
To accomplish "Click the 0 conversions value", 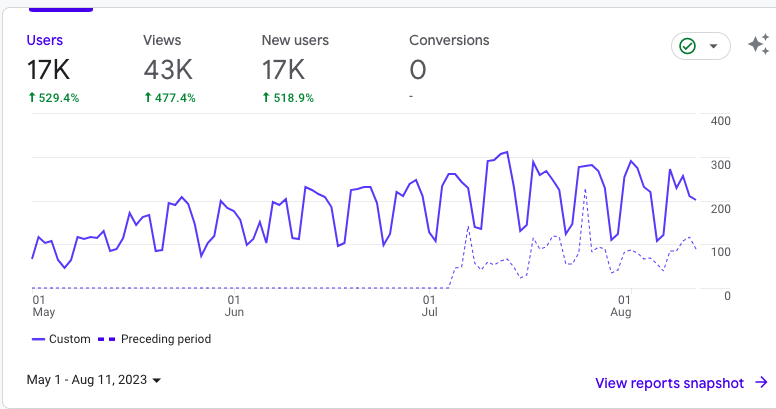I will tap(418, 69).
